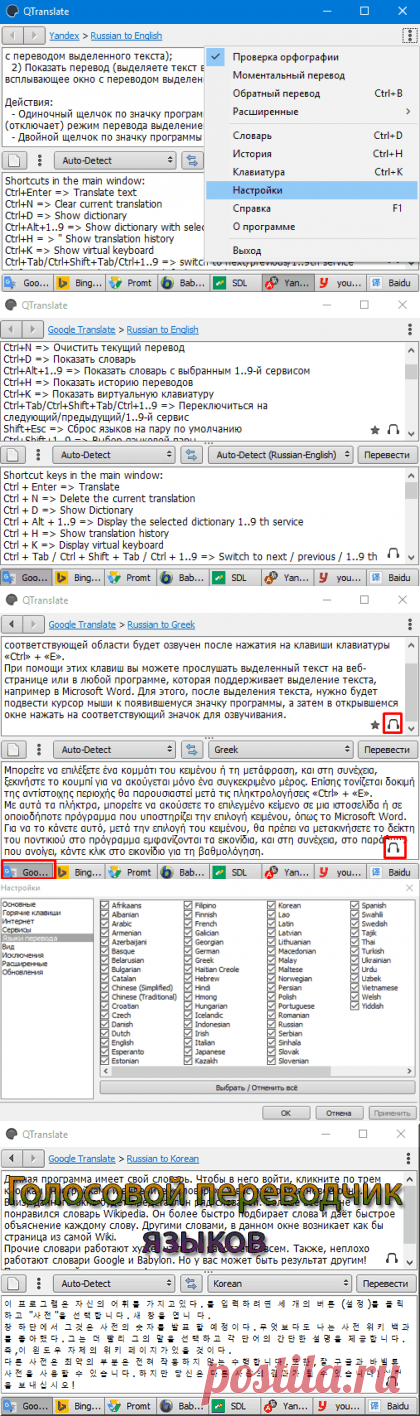Click clear page icon in Russian to Greek window
420x1416 pixels.
click(x=15, y=750)
